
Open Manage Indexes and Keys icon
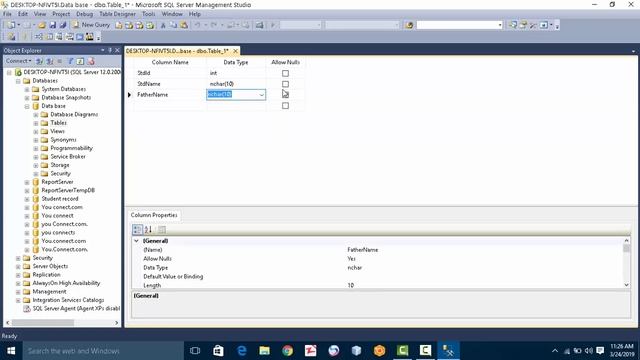coord(49,37)
